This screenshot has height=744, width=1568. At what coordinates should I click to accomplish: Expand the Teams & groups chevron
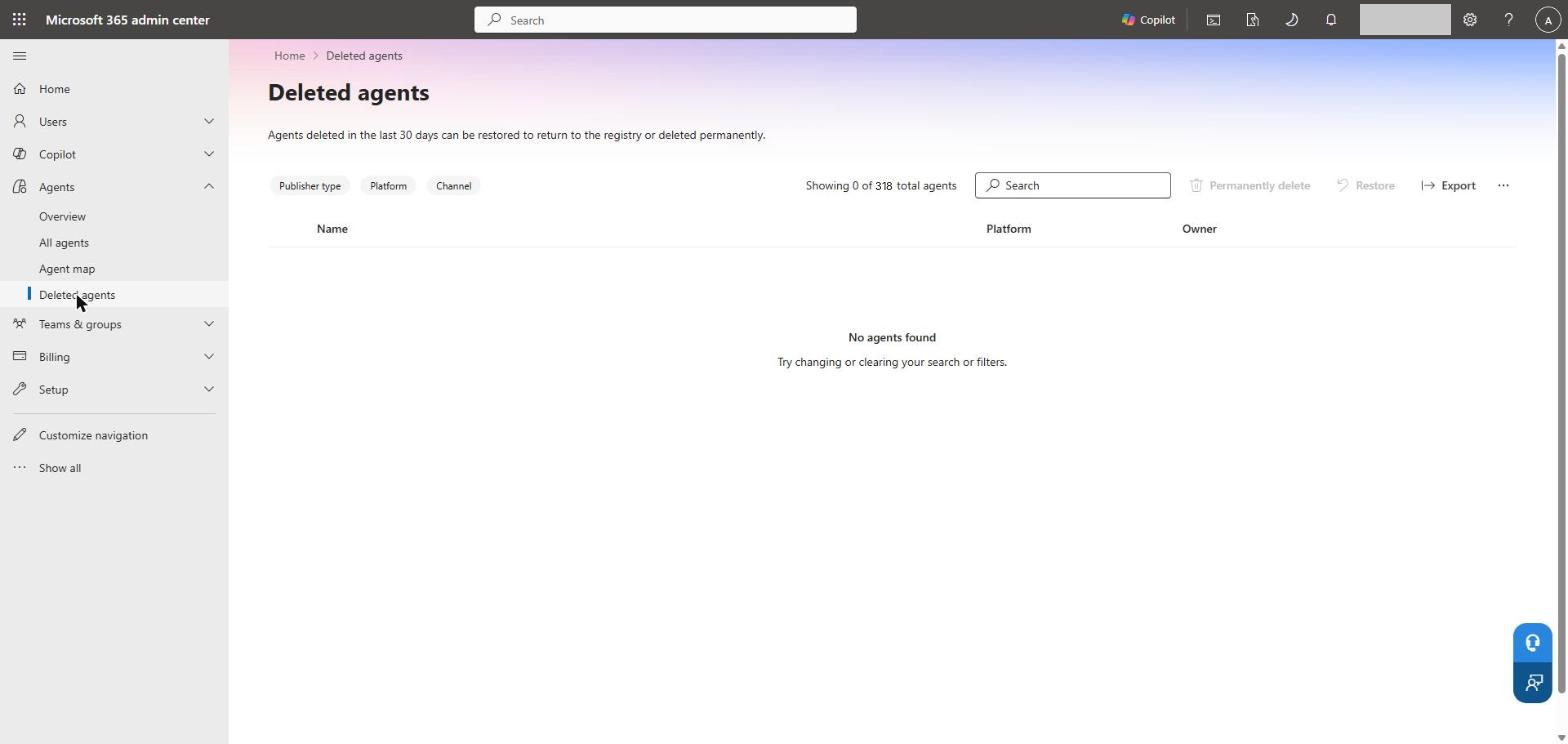pyautogui.click(x=209, y=324)
